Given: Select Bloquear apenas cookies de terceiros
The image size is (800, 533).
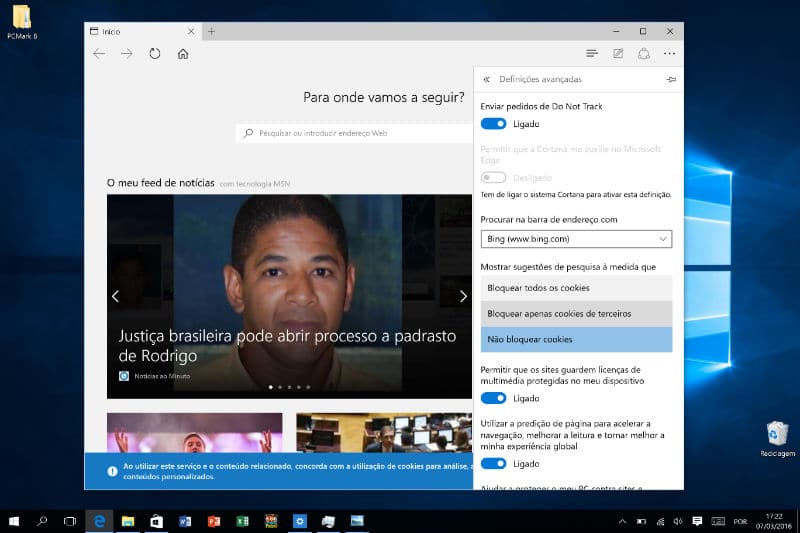Looking at the screenshot, I should click(x=576, y=314).
